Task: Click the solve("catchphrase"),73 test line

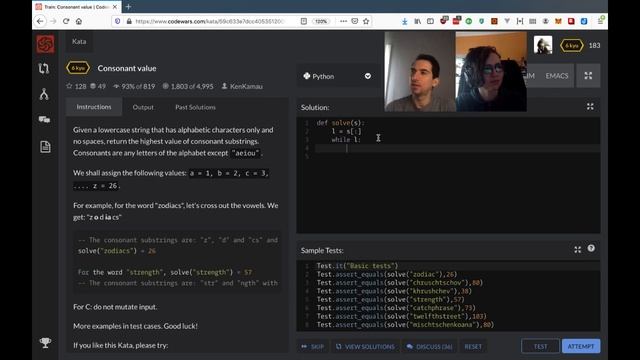Action: coord(396,308)
